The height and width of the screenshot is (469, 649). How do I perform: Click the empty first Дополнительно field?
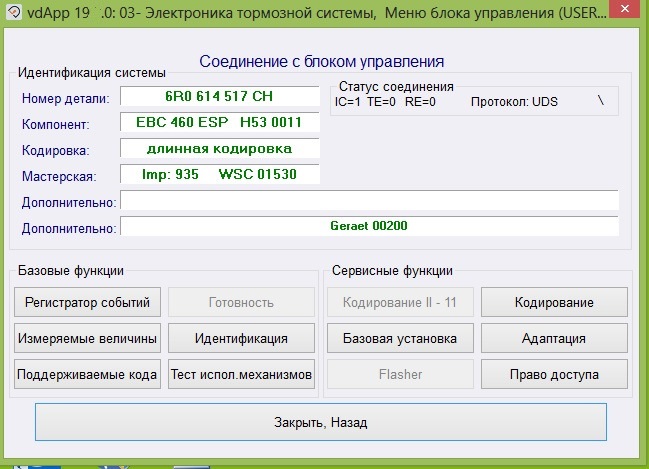point(370,200)
